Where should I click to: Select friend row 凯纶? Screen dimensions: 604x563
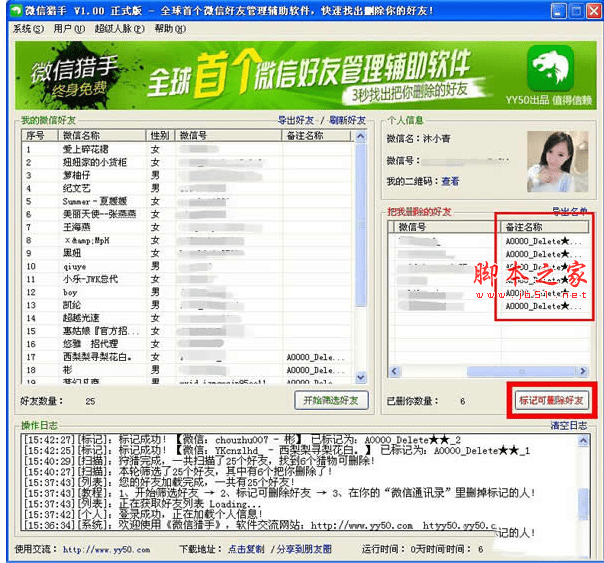pyautogui.click(x=187, y=305)
